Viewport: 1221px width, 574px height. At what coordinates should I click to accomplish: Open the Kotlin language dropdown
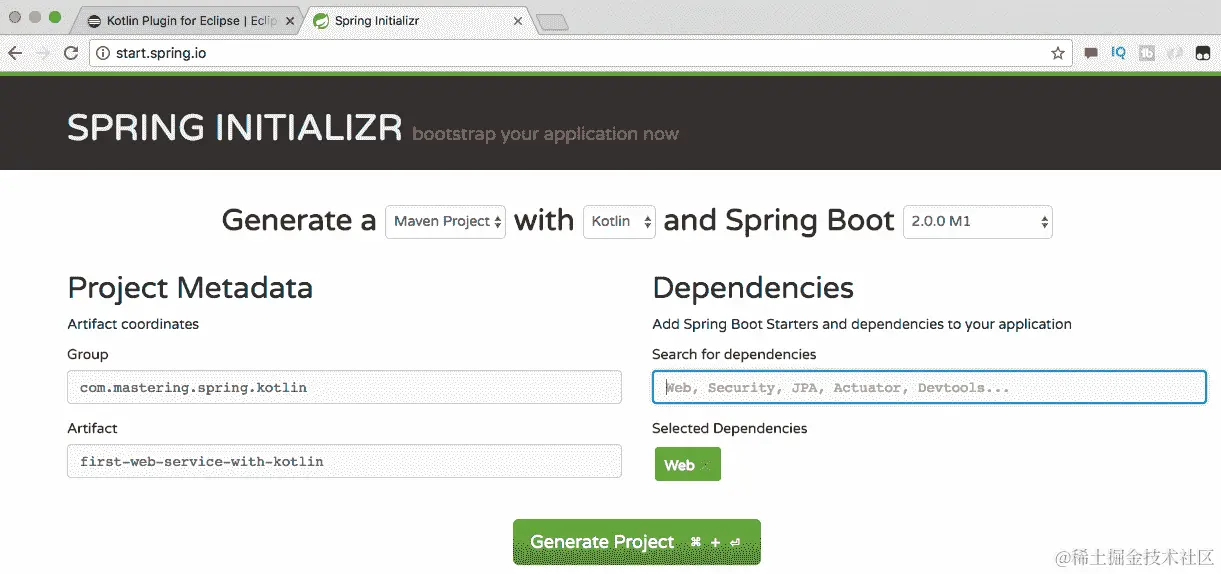(619, 221)
